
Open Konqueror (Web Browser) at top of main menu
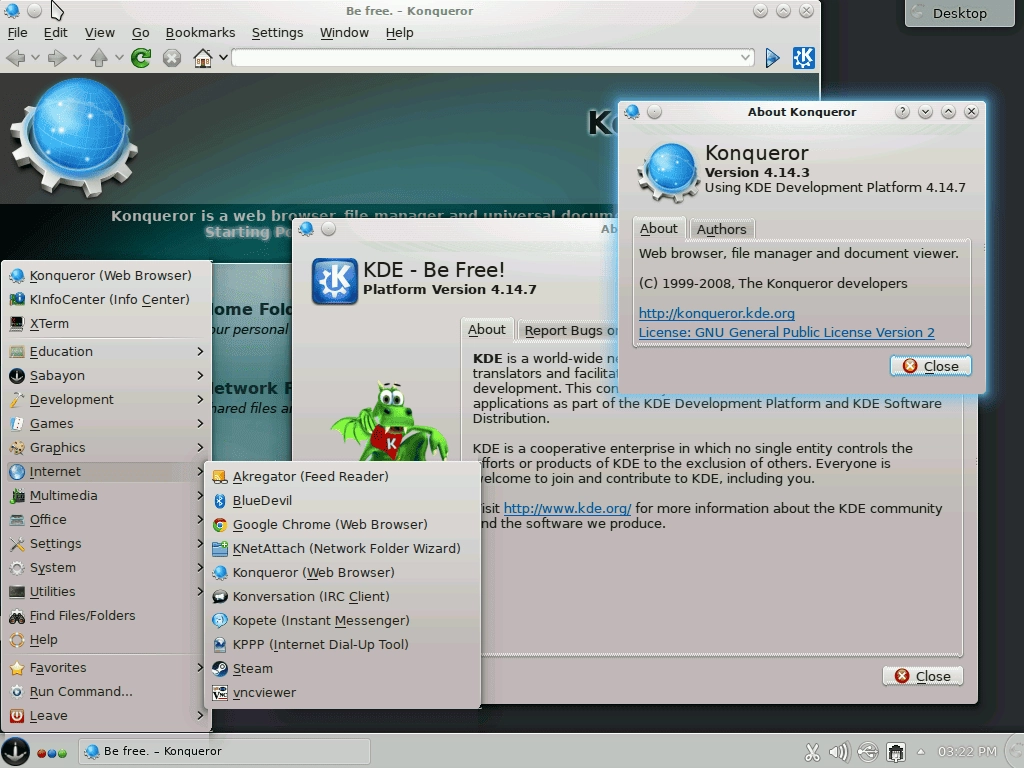point(106,276)
